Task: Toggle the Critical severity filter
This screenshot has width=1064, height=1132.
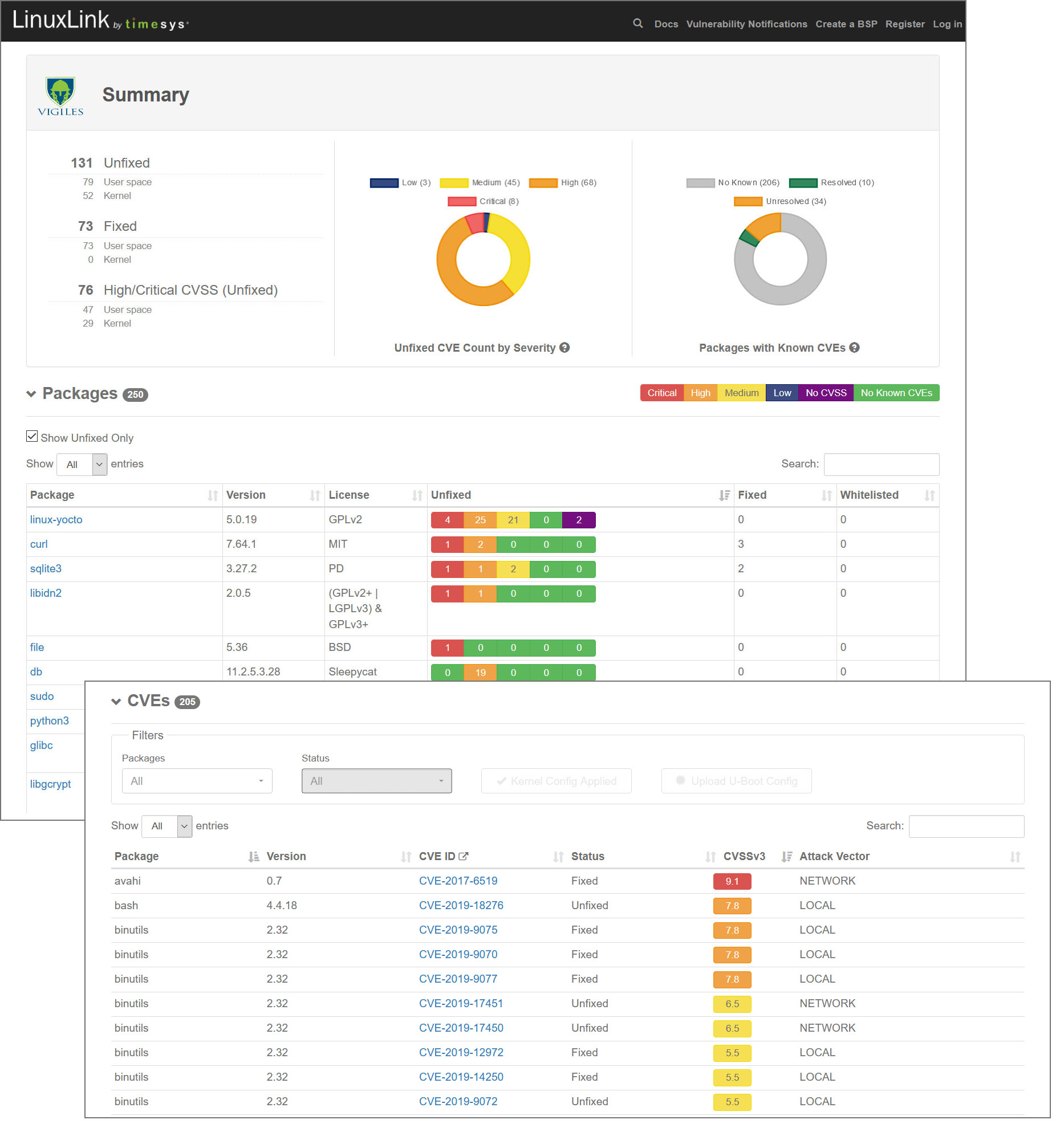Action: [x=661, y=393]
